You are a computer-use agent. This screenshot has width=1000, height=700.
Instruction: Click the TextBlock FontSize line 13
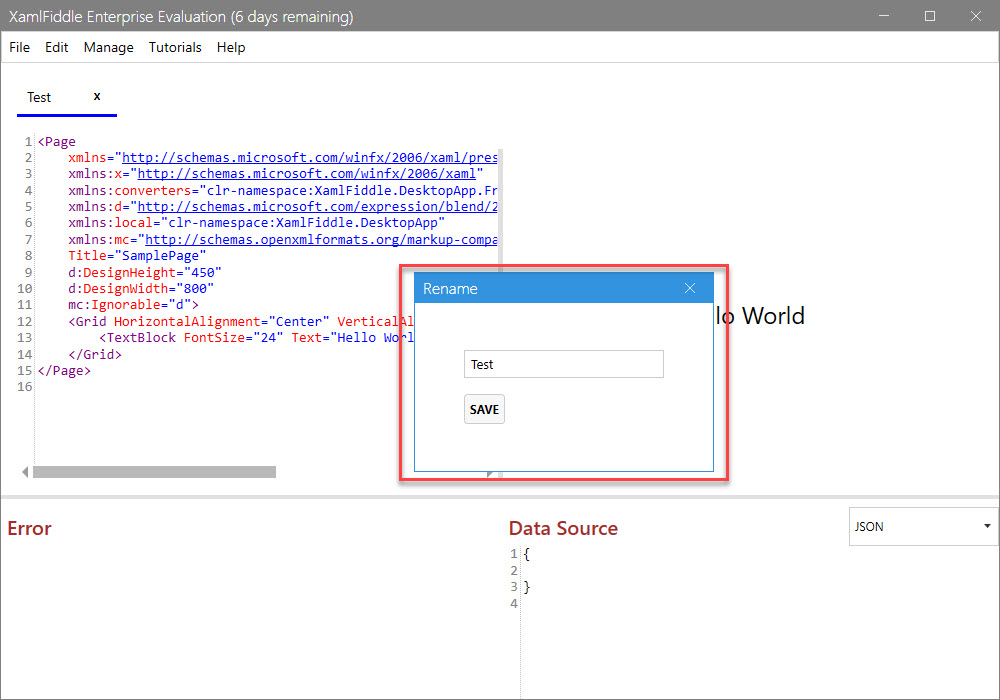coord(256,338)
